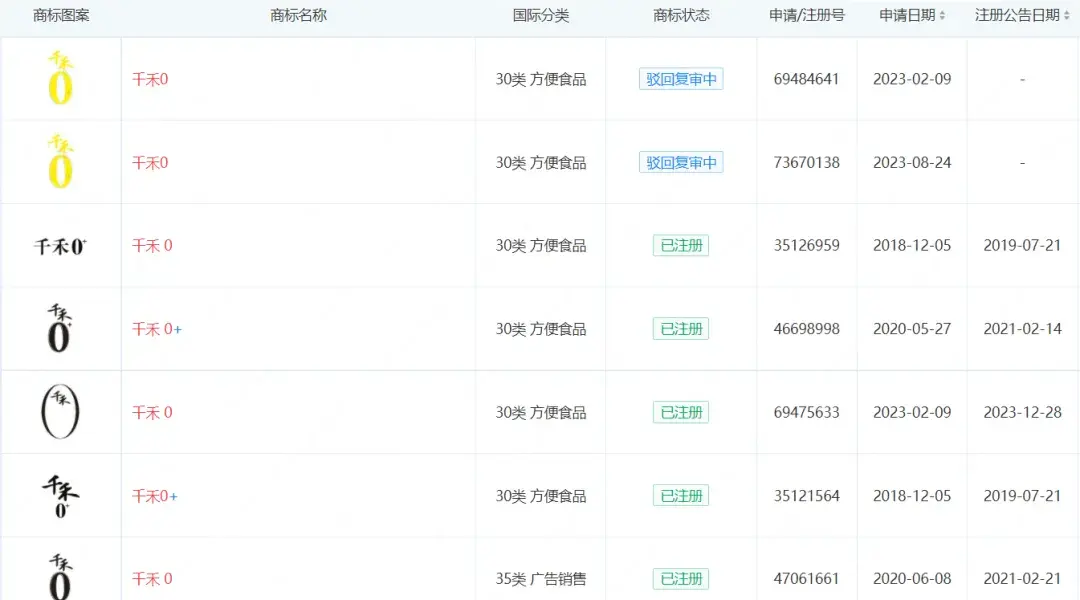The image size is (1080, 600).
Task: Click announcement date 2021-02-21
Action: click(x=1022, y=579)
